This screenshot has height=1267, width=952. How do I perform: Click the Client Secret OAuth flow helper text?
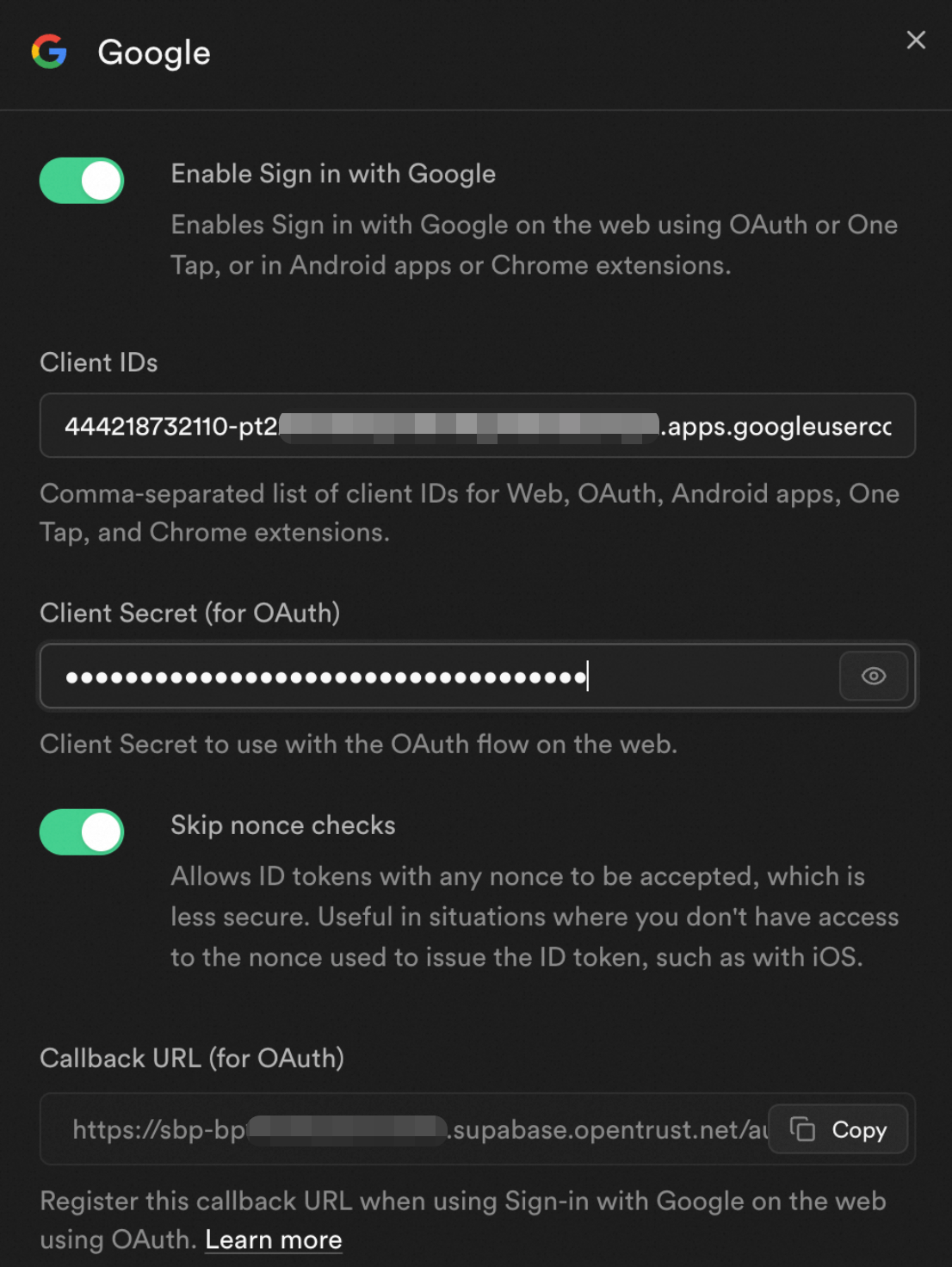click(358, 744)
